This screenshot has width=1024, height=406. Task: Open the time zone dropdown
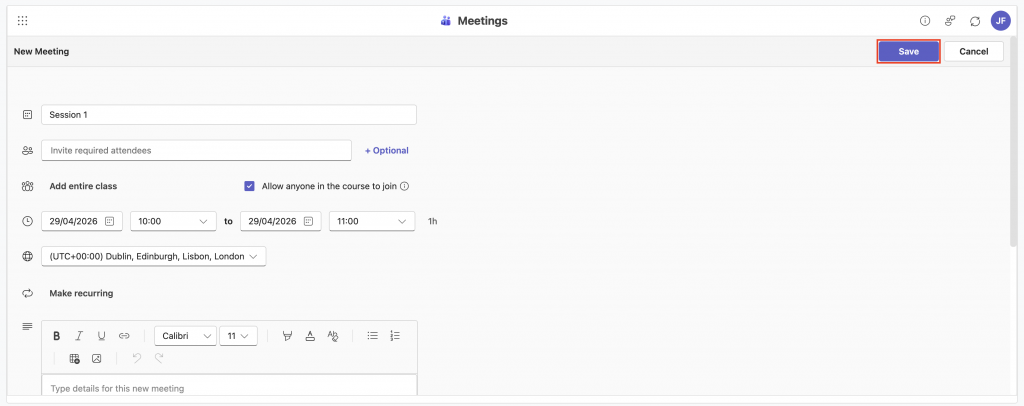(x=153, y=257)
